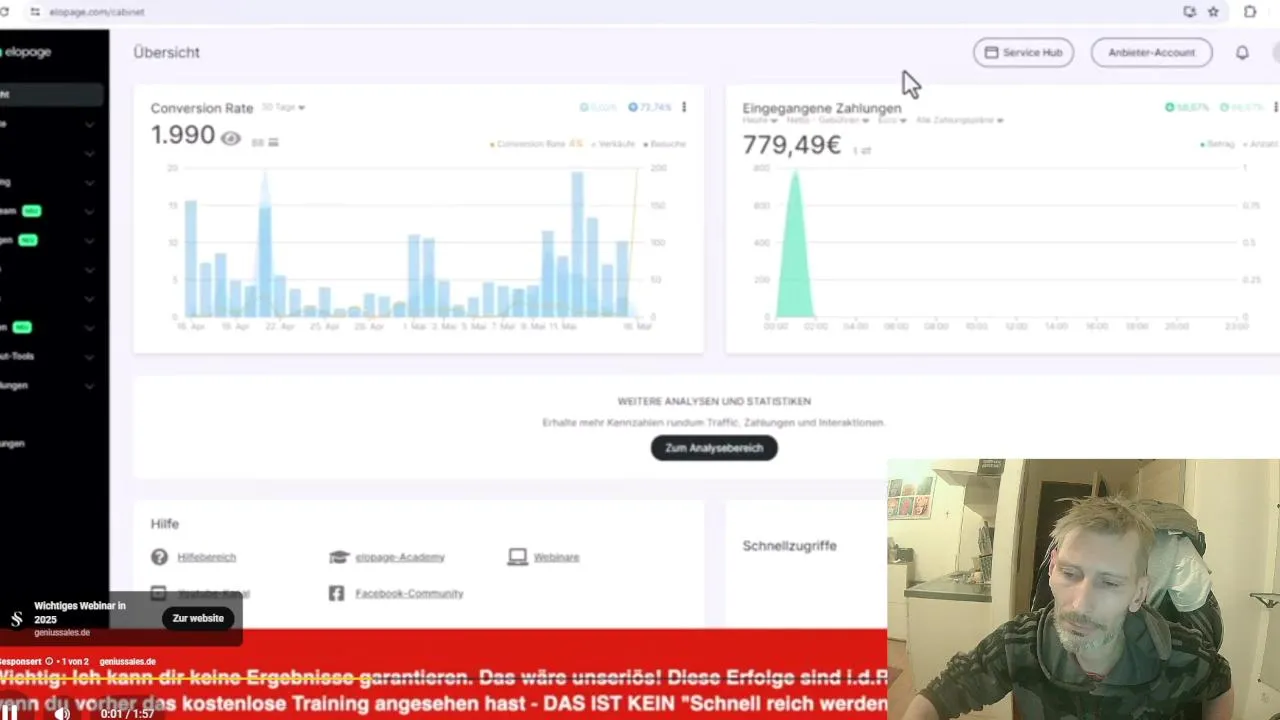Viewport: 1280px width, 720px height.
Task: Open the notifications bell icon
Action: coord(1242,52)
